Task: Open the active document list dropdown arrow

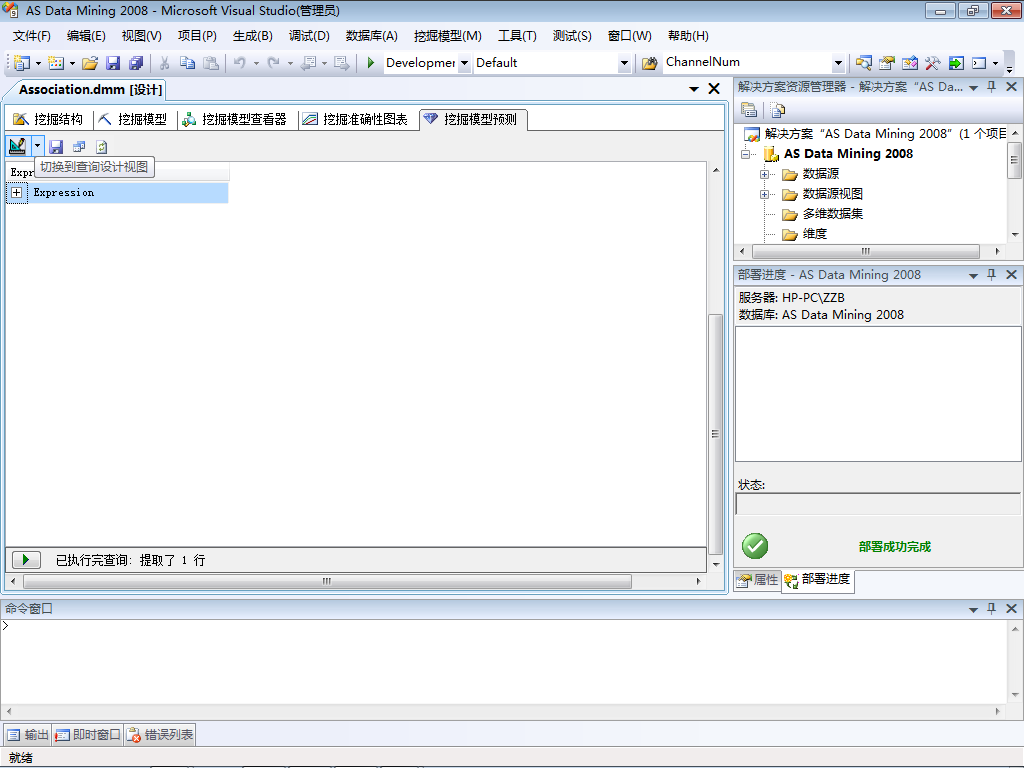Action: [x=694, y=89]
